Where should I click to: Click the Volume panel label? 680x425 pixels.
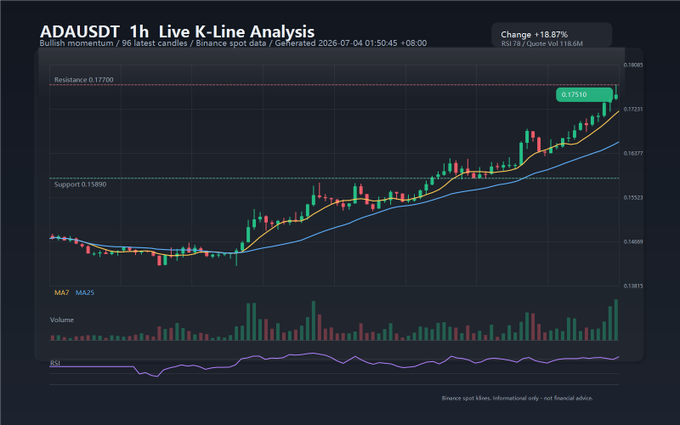[62, 320]
